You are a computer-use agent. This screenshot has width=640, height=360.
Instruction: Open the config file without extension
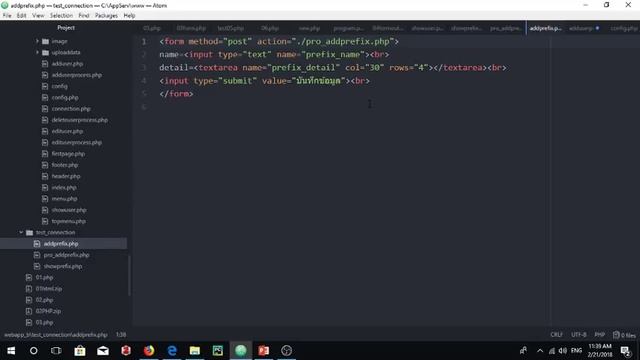coord(60,86)
